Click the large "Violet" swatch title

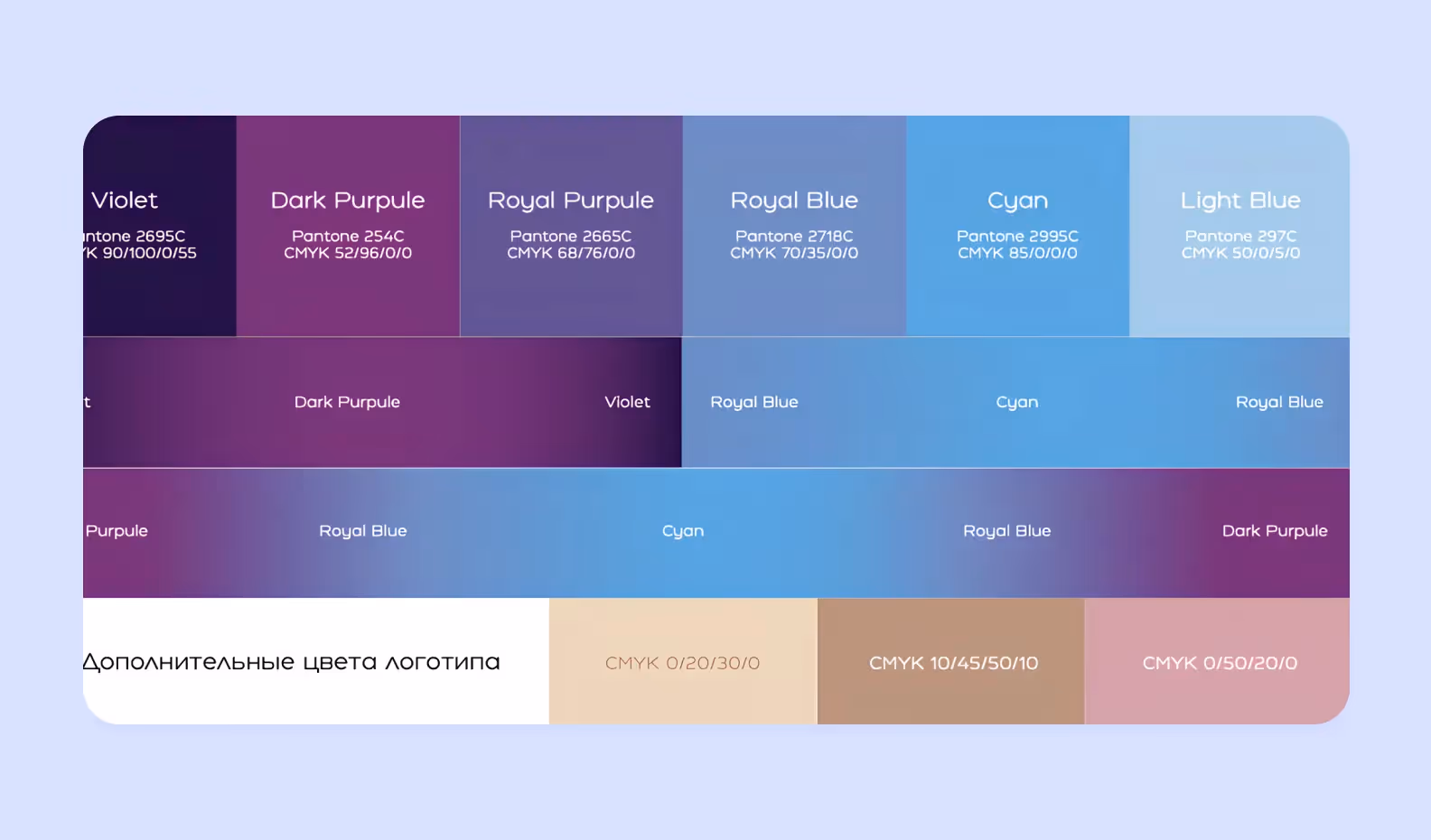click(x=125, y=200)
